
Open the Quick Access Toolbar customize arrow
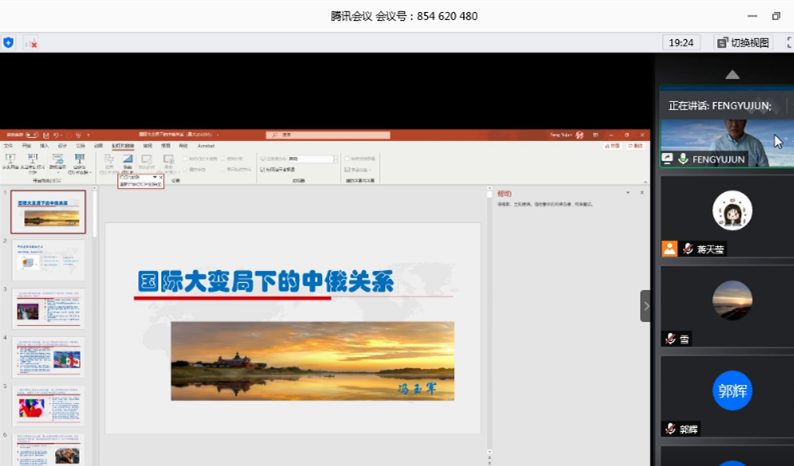88,135
